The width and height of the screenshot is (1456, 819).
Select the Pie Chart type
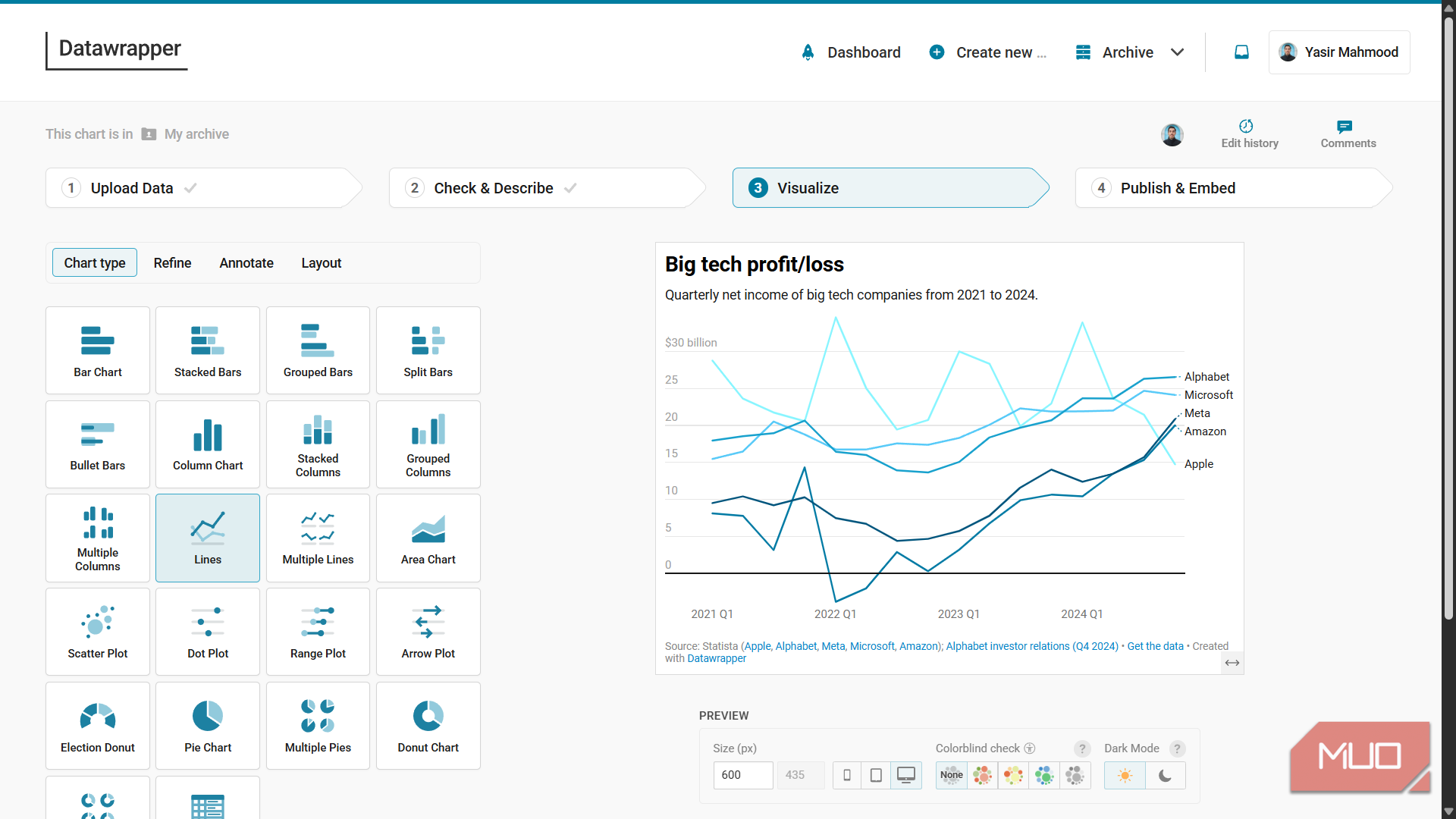click(208, 726)
